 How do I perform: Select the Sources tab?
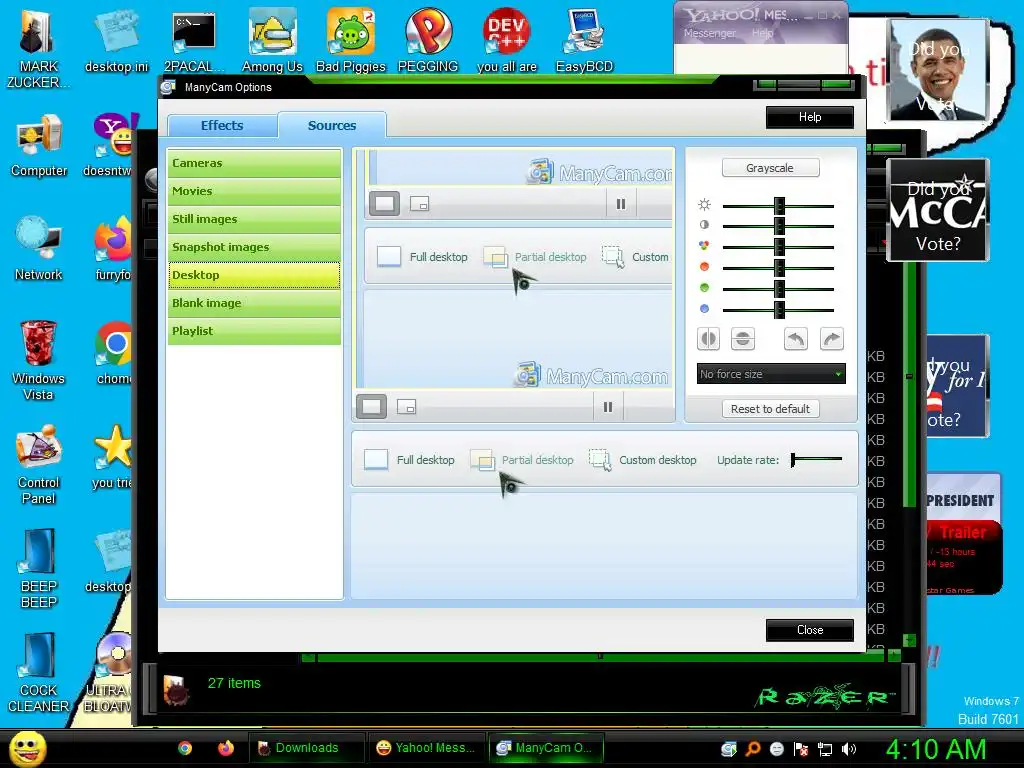coord(332,125)
